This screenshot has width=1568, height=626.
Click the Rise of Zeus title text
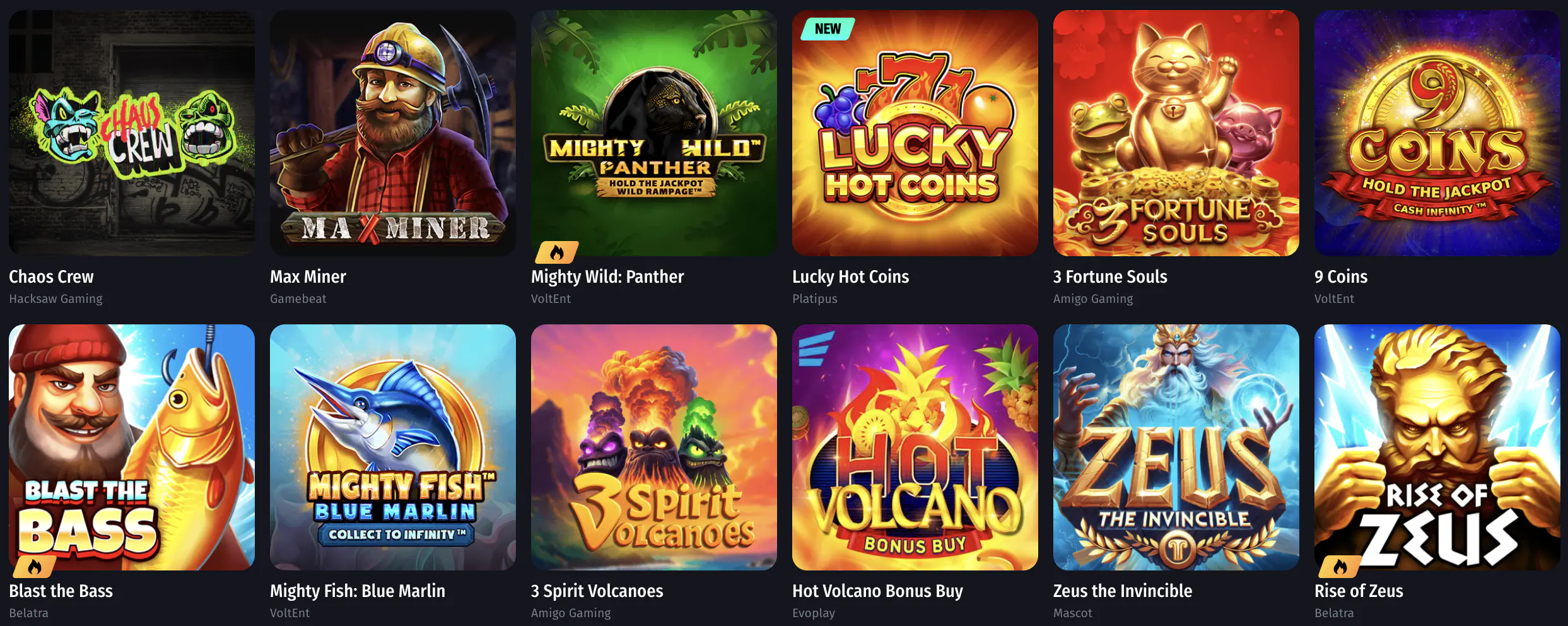(1359, 591)
